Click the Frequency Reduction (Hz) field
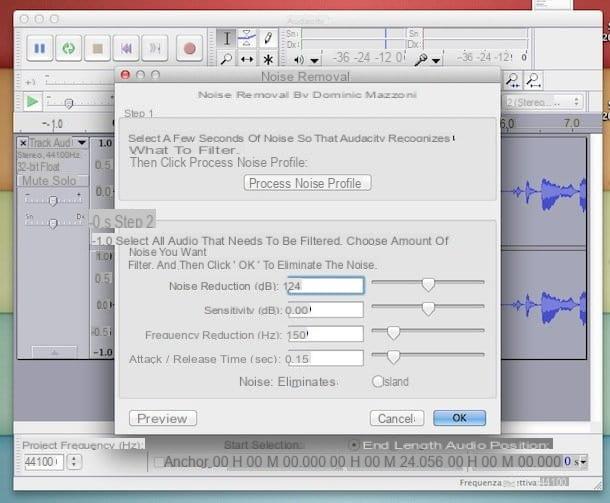Screen dimensions: 610x503 [x=326, y=334]
